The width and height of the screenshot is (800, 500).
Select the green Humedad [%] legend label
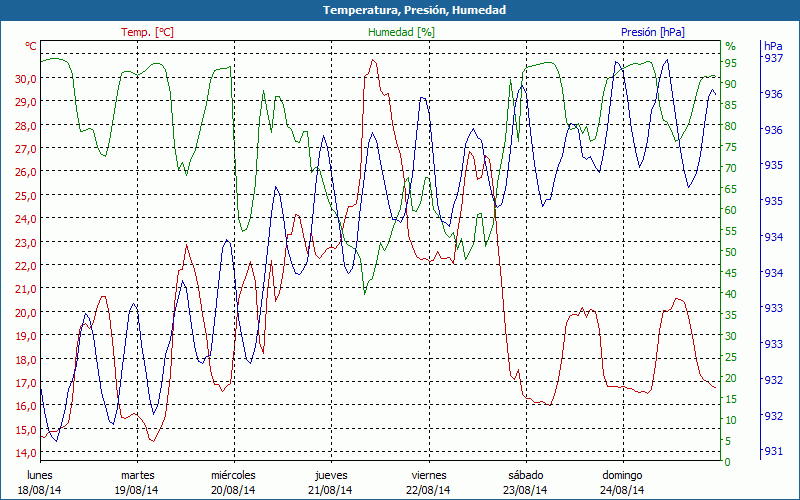click(x=401, y=32)
